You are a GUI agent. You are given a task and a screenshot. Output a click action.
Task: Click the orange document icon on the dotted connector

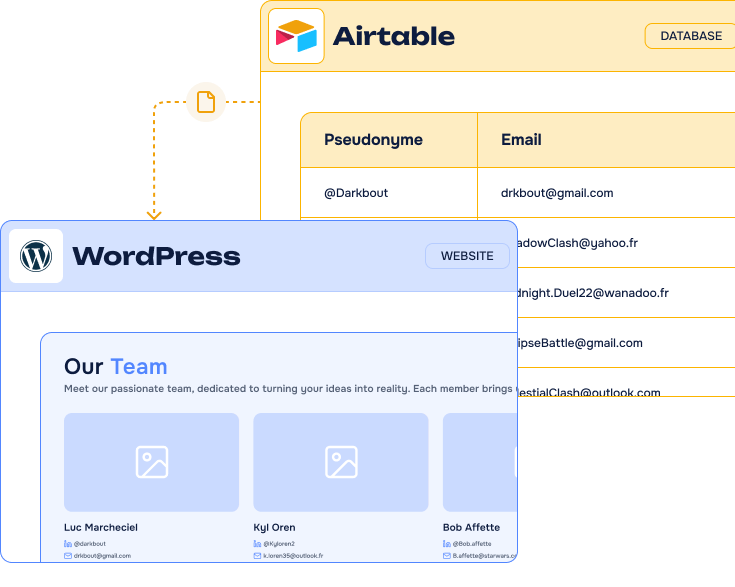coord(206,102)
